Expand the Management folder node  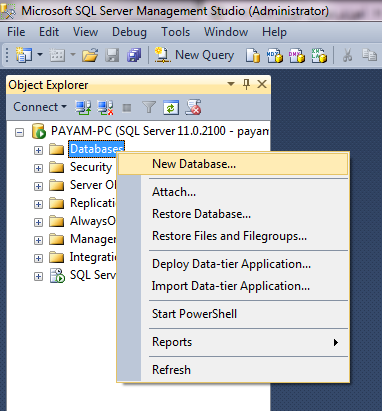coord(38,240)
